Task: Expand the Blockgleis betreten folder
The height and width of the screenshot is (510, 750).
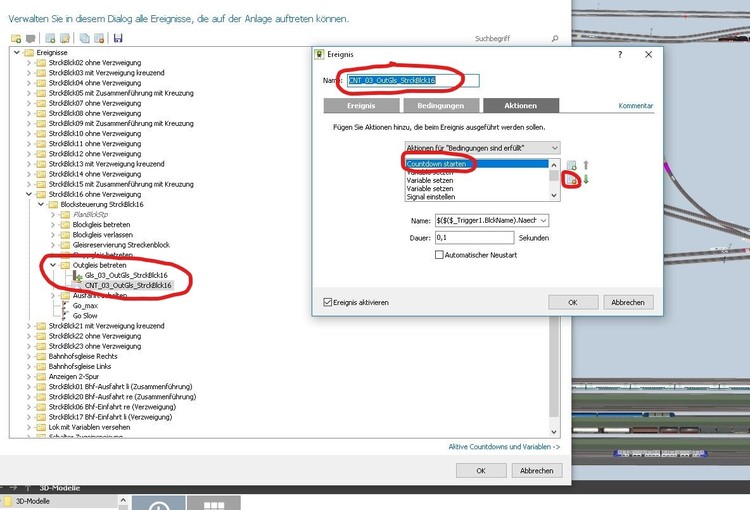Action: [53, 225]
